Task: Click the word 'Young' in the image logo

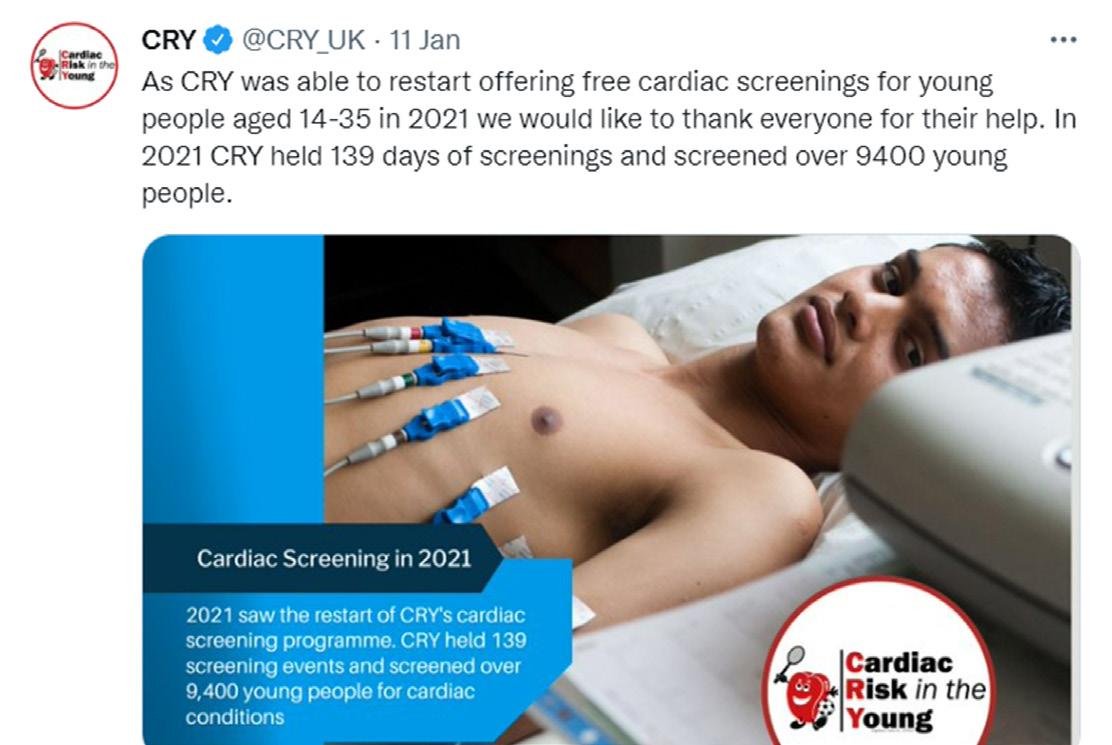Action: 889,718
